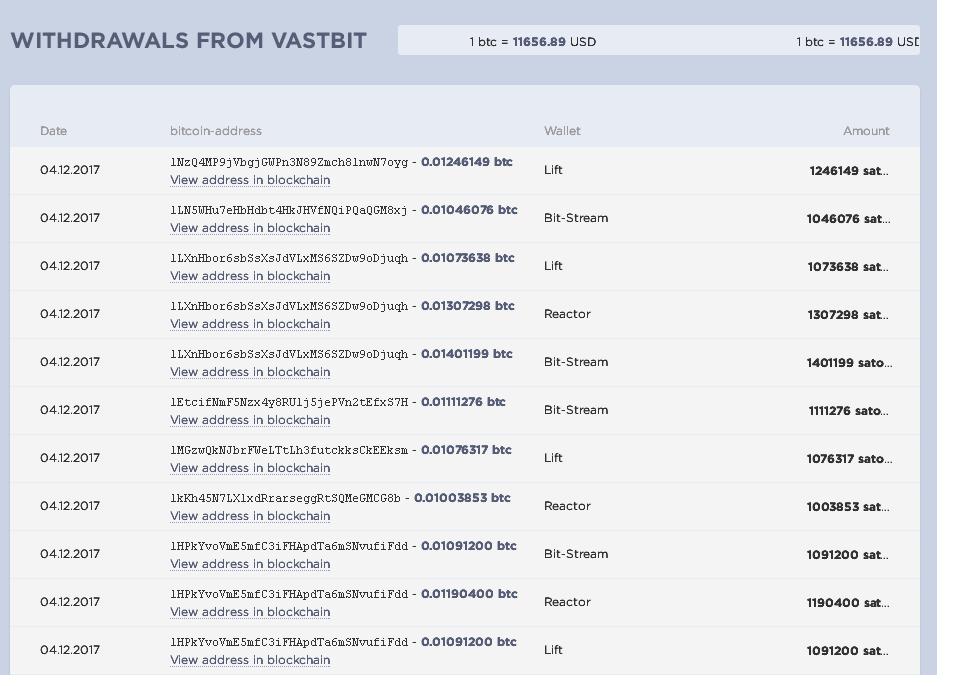The height and width of the screenshot is (686, 962).
Task: Select the bitcoin-address column header
Action: tap(216, 131)
